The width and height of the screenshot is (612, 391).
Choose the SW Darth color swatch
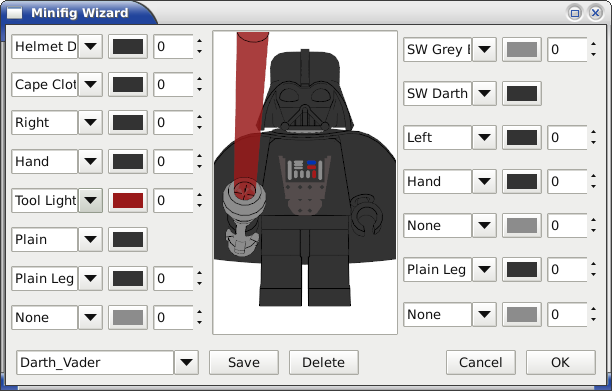coord(522,94)
